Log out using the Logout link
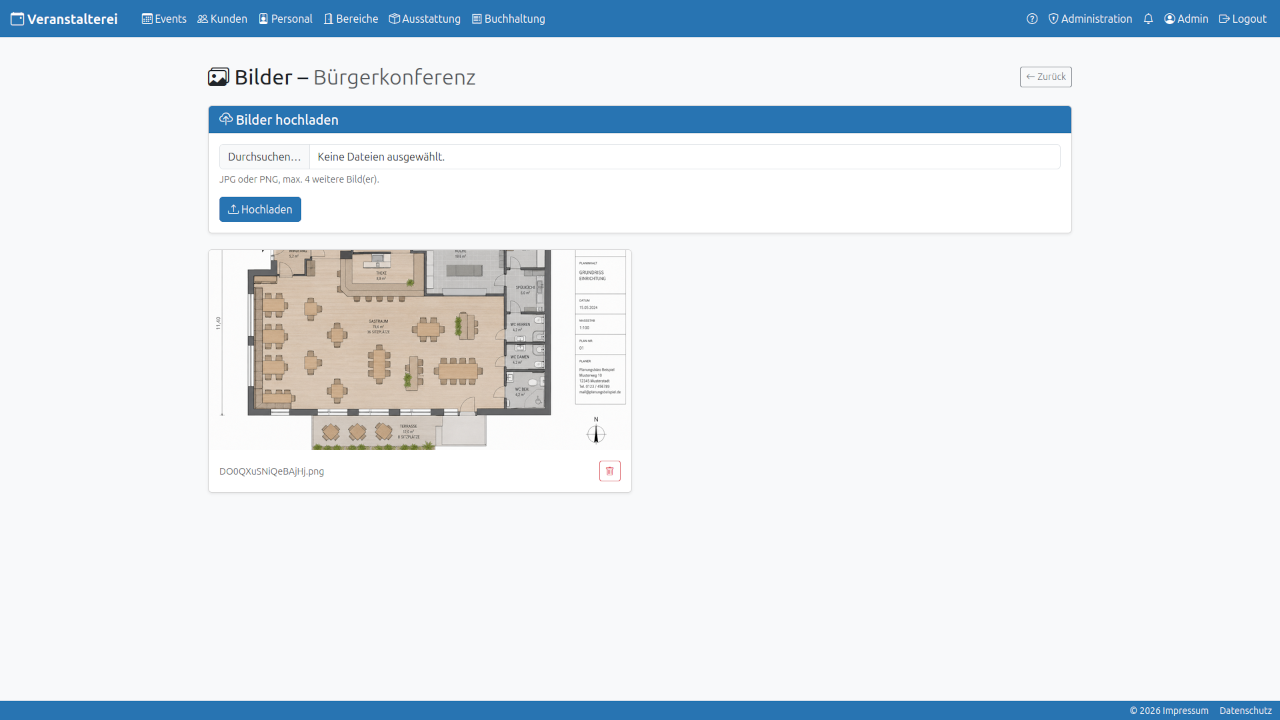 pyautogui.click(x=1243, y=19)
